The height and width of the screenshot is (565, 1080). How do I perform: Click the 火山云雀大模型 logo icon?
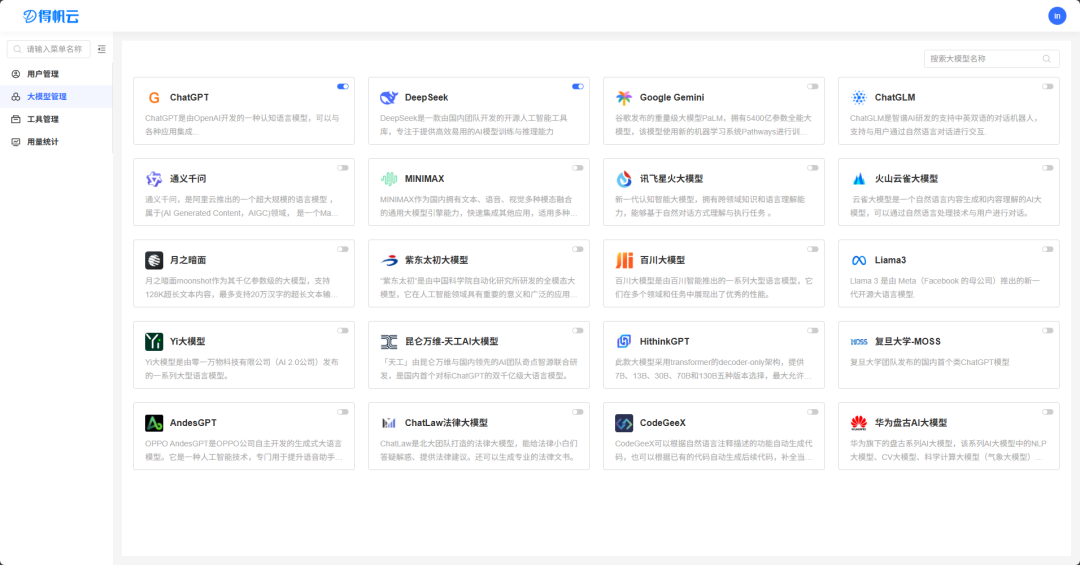click(859, 179)
